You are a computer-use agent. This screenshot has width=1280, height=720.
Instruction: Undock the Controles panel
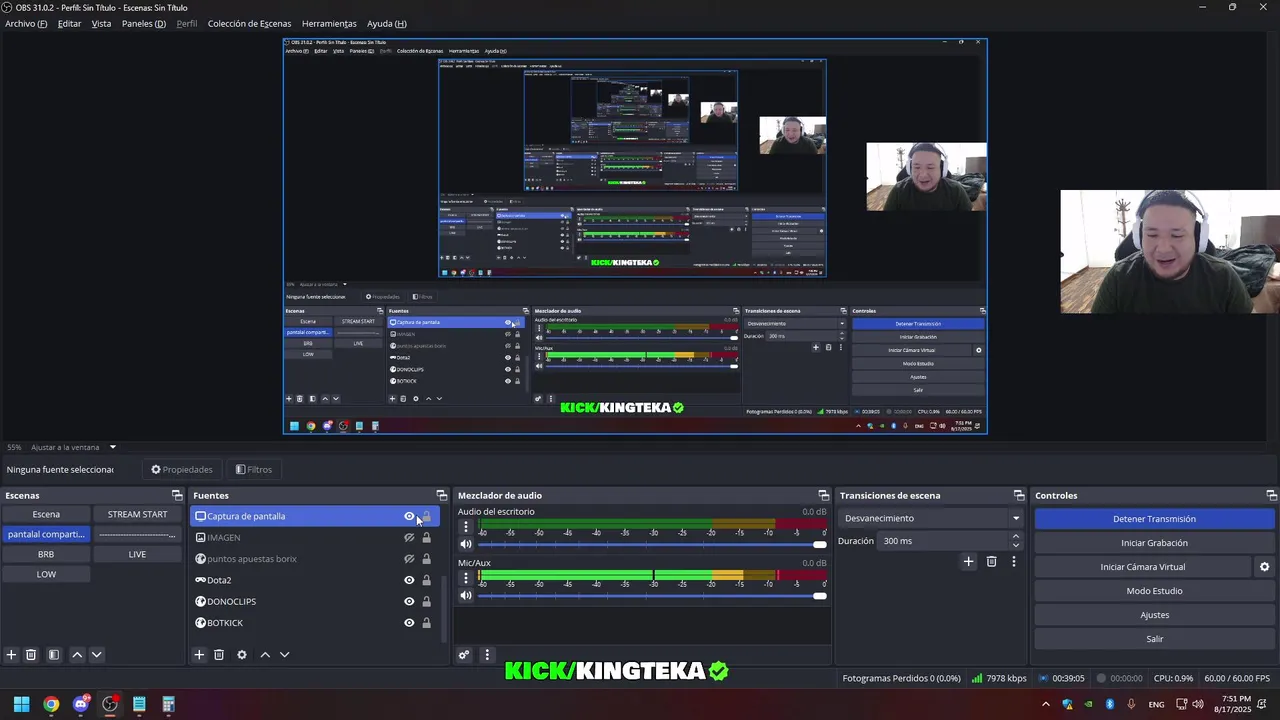tap(1272, 495)
